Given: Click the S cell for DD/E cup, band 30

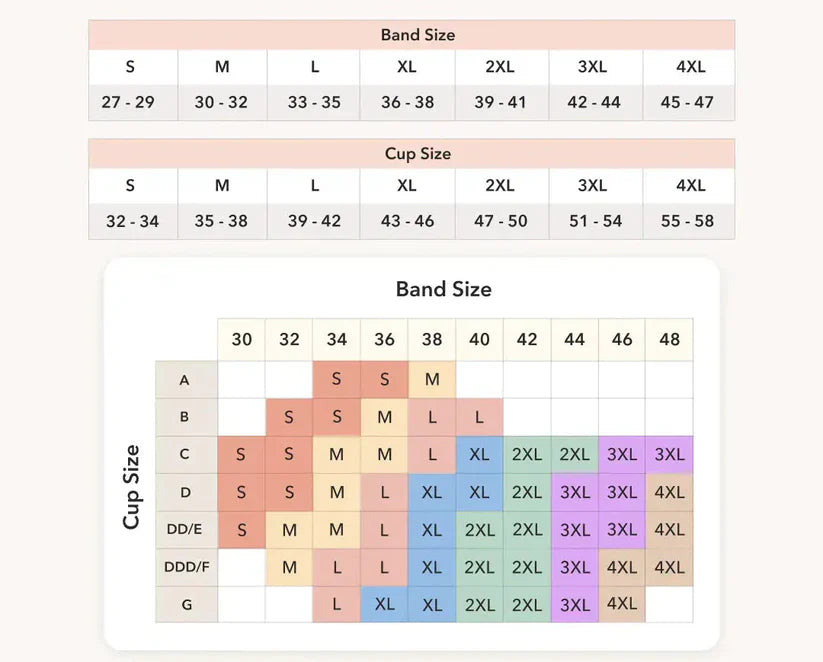Looking at the screenshot, I should pyautogui.click(x=241, y=530).
